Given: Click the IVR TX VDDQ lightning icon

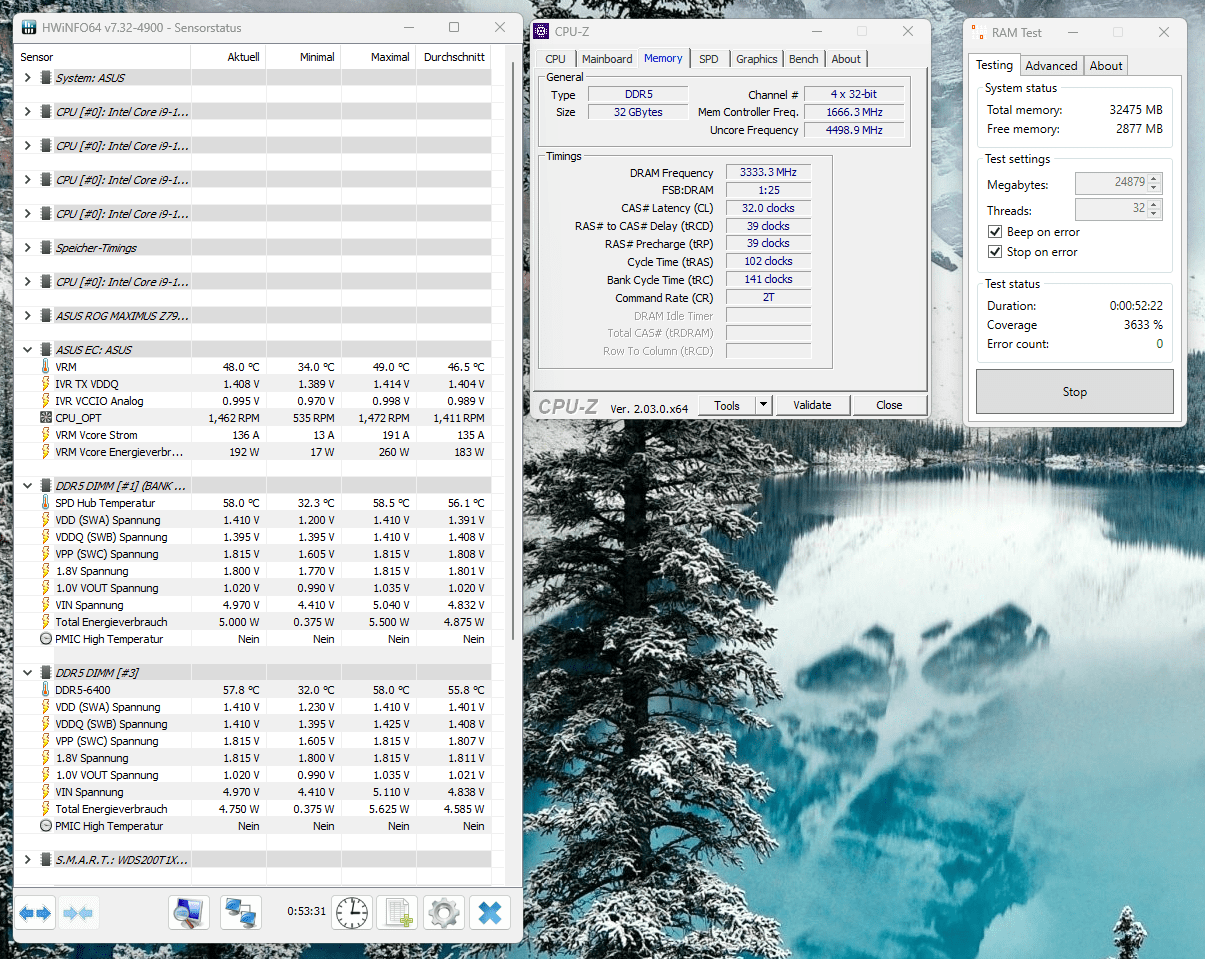Looking at the screenshot, I should pos(46,384).
